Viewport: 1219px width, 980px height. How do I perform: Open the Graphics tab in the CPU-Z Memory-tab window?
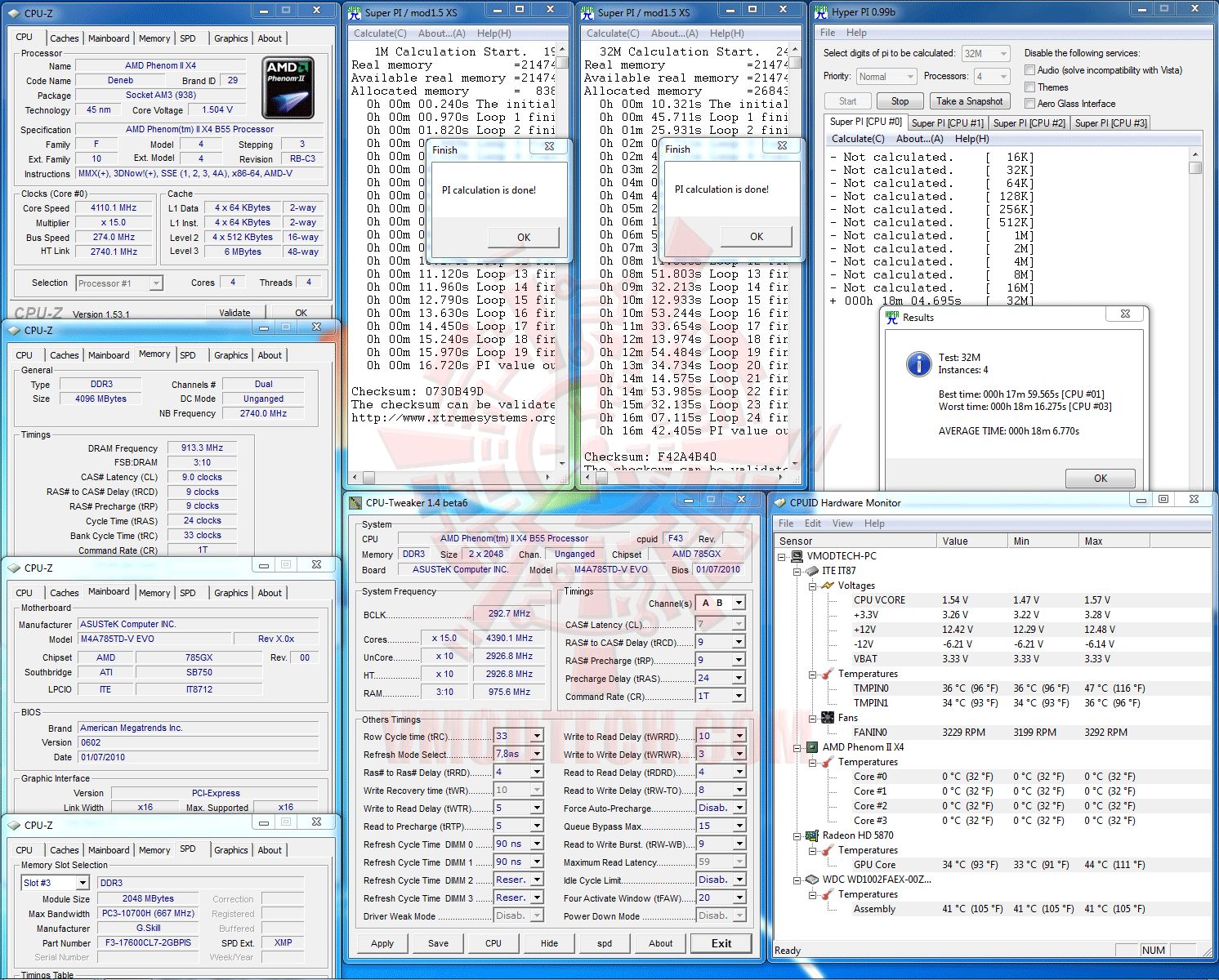pos(231,355)
